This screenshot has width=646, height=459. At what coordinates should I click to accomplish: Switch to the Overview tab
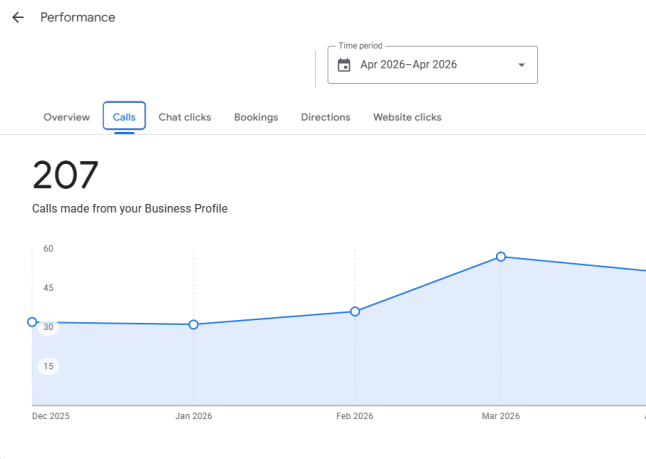click(66, 117)
